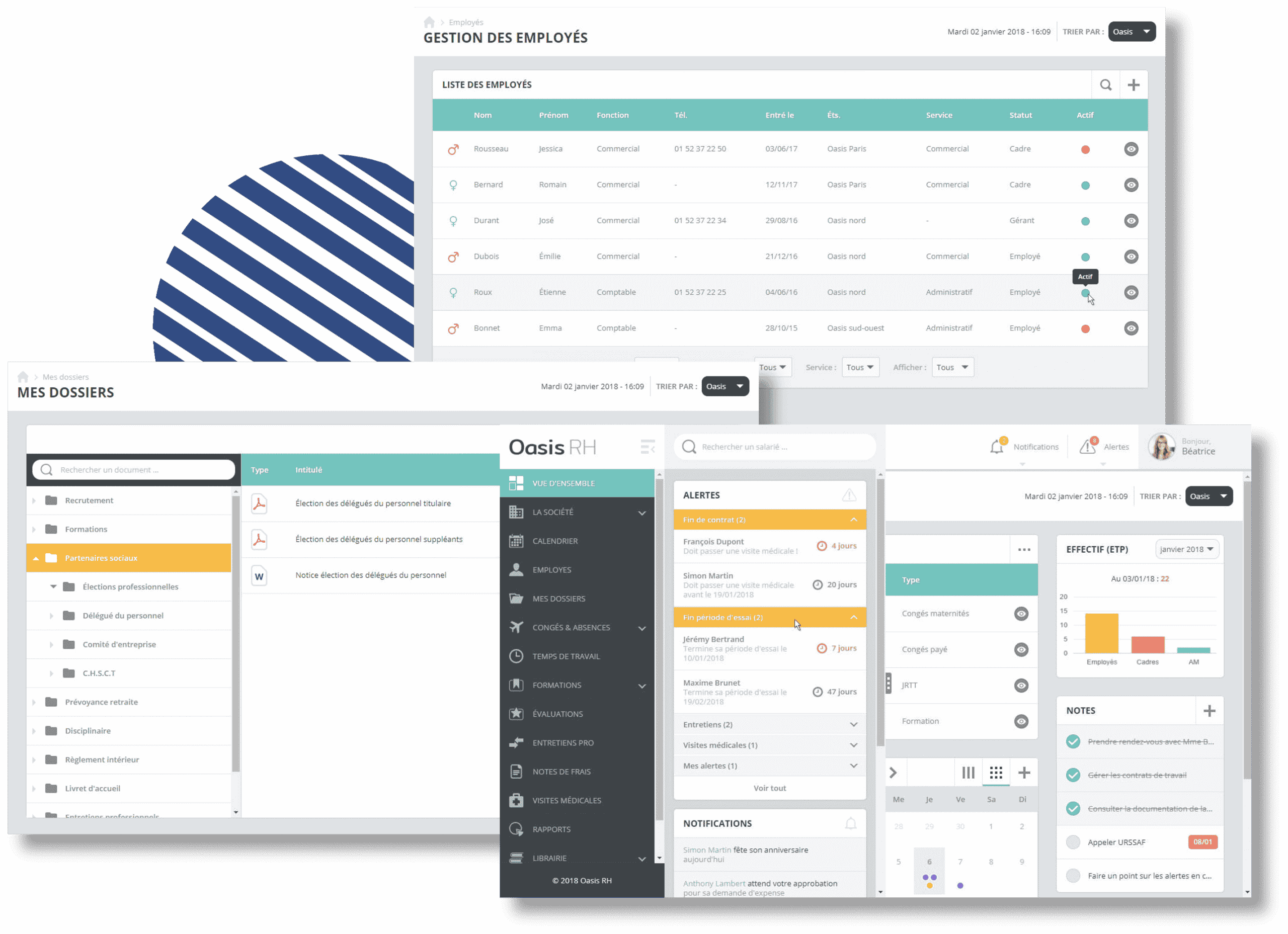Click magnifier in Rechercher un salarié field
Viewport: 1288px width, 934px height.
tap(688, 447)
